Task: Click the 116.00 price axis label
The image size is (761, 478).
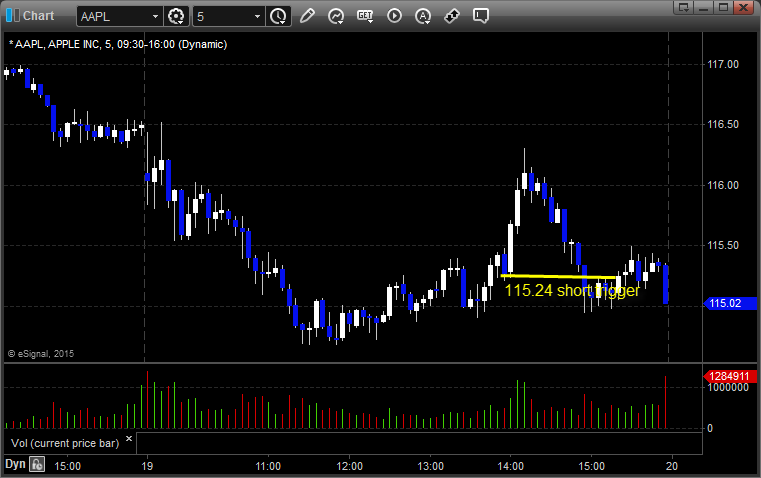Action: (x=723, y=185)
